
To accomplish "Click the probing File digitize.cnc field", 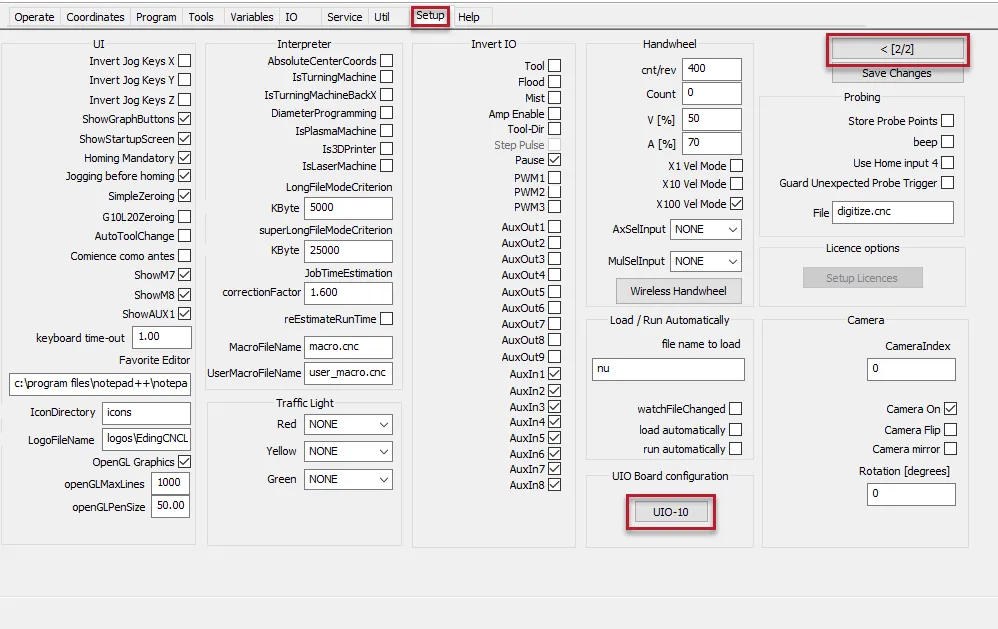I will (893, 212).
